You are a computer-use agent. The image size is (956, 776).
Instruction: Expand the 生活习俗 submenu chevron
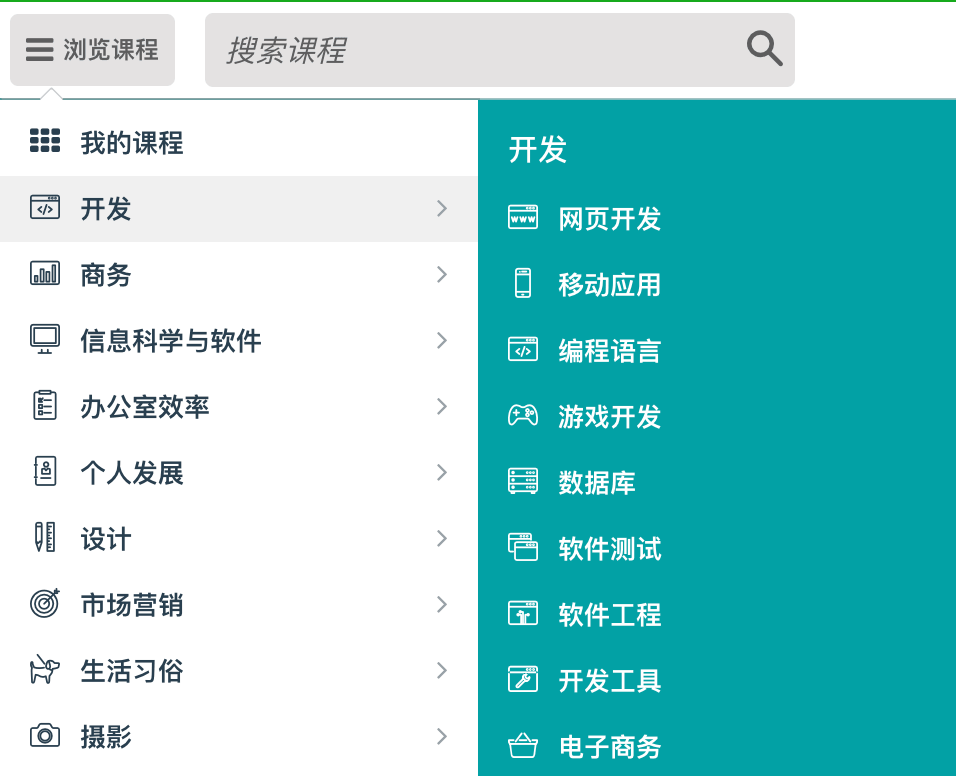pyautogui.click(x=441, y=670)
